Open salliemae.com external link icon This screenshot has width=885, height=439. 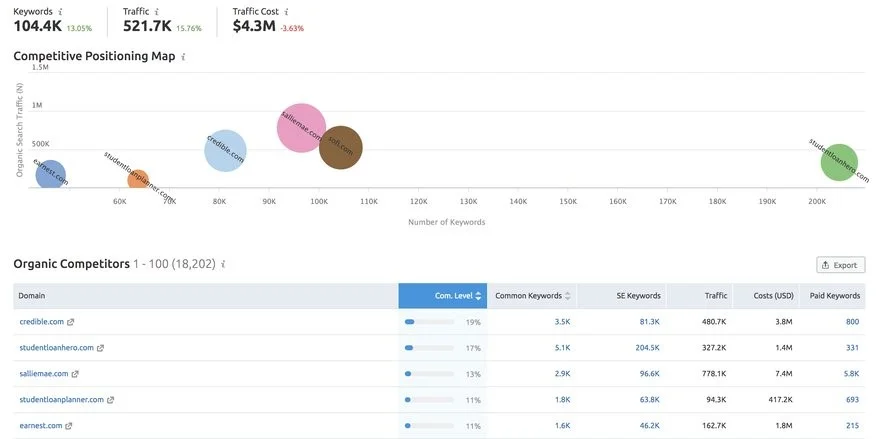[75, 374]
